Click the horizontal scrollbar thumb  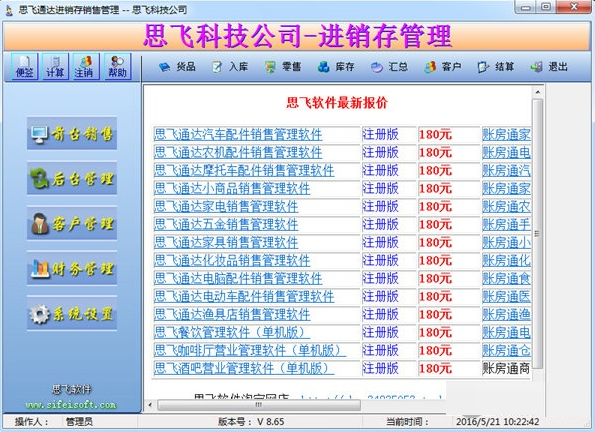tap(259, 405)
